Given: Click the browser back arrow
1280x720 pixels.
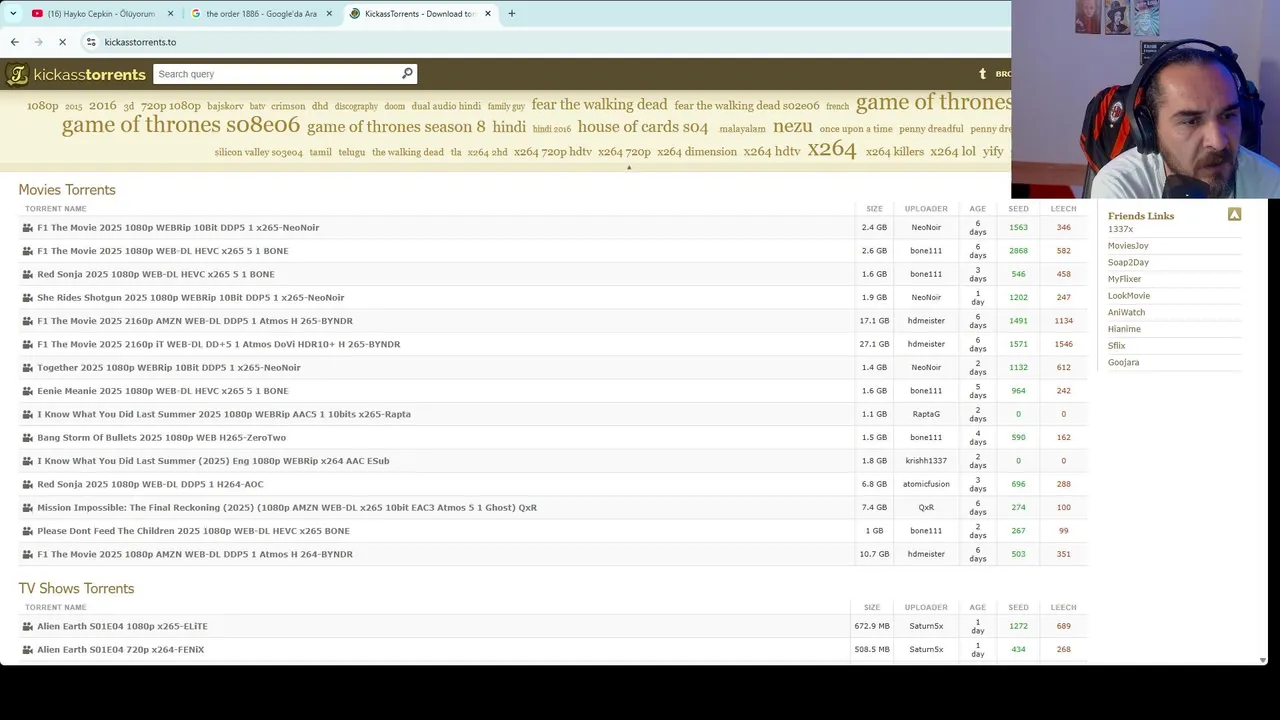Looking at the screenshot, I should click(14, 42).
